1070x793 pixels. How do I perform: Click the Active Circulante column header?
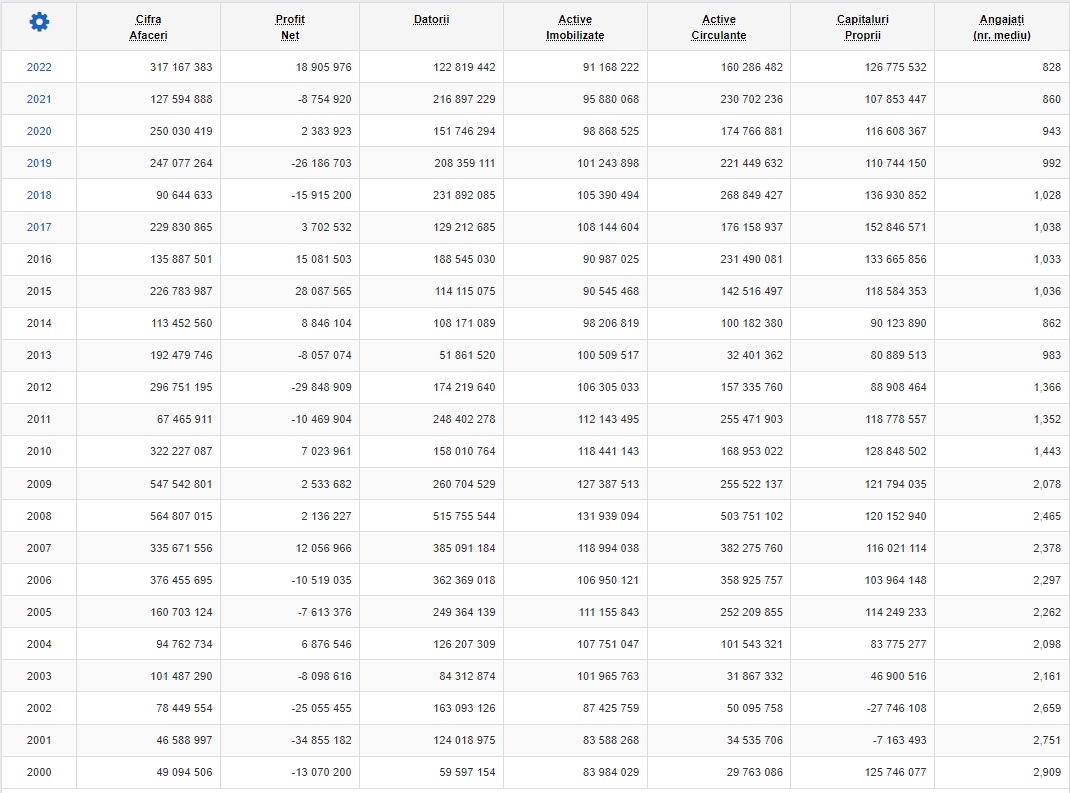718,27
